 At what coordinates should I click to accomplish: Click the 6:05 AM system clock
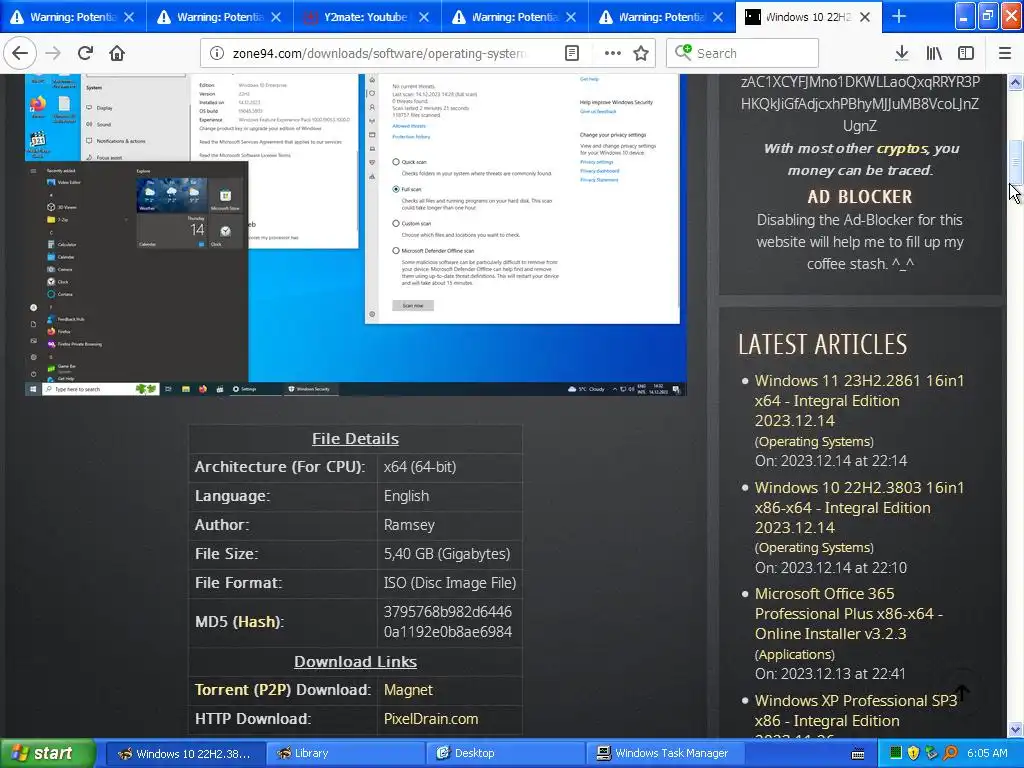987,753
